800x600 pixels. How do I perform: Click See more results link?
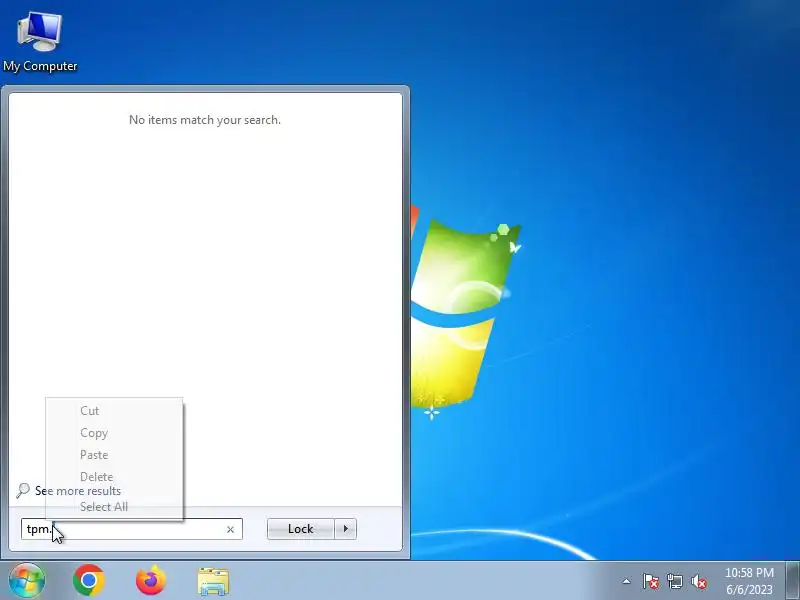tap(78, 491)
